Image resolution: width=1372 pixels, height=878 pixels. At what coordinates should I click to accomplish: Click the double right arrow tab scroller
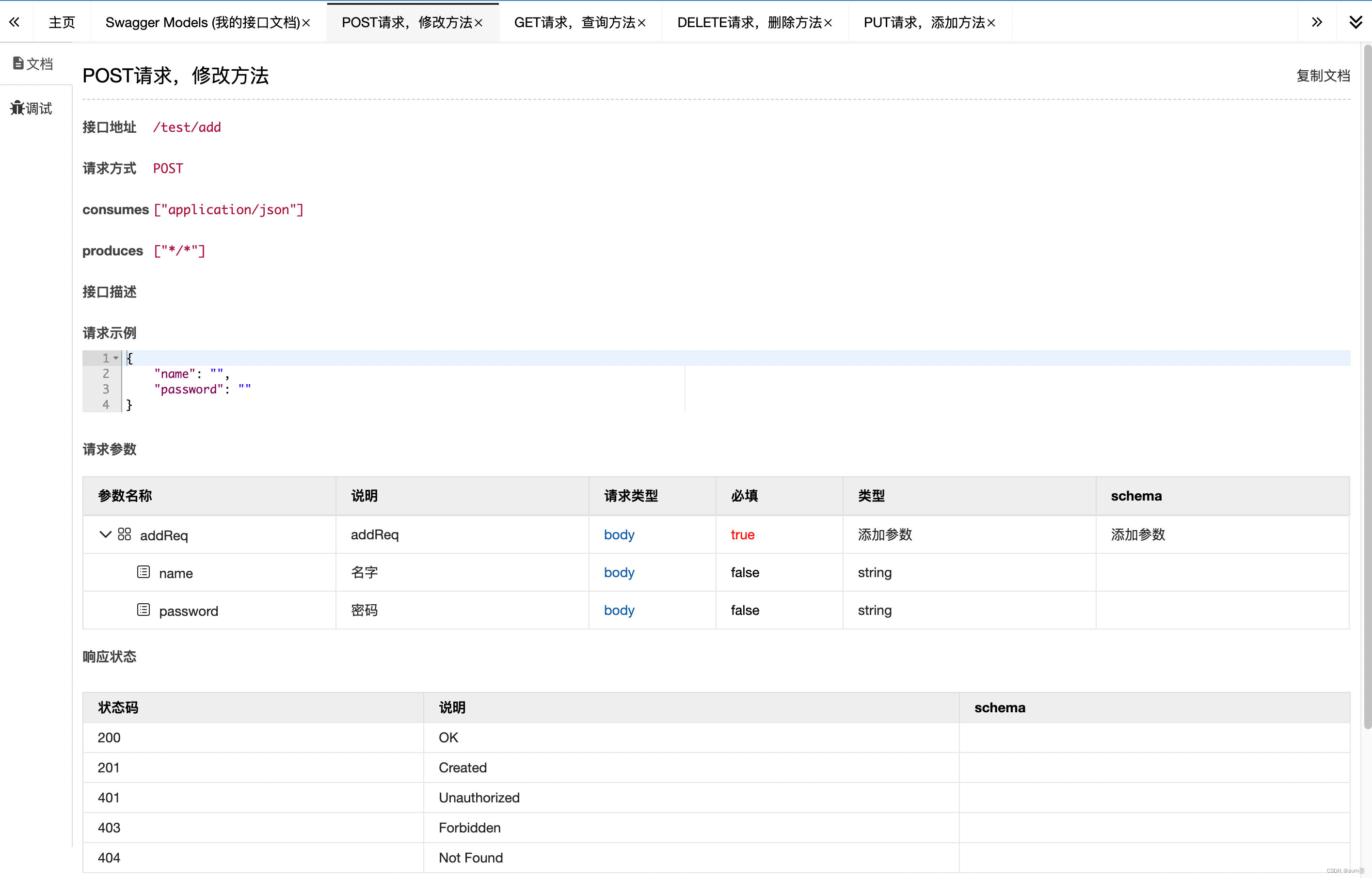point(1317,22)
